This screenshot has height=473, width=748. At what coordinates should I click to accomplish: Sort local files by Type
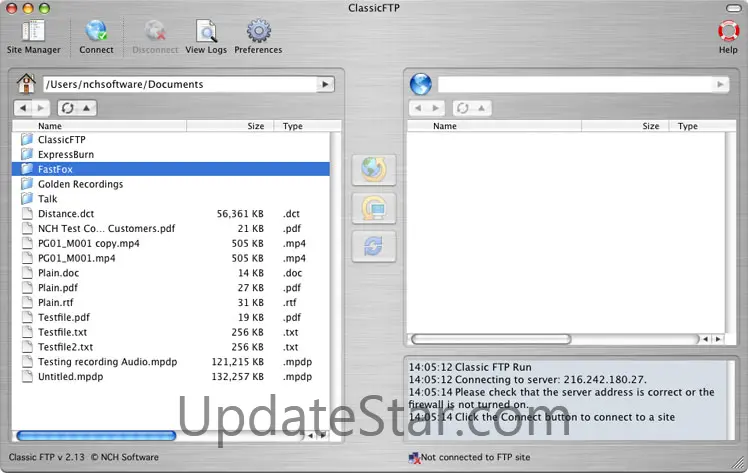307,126
